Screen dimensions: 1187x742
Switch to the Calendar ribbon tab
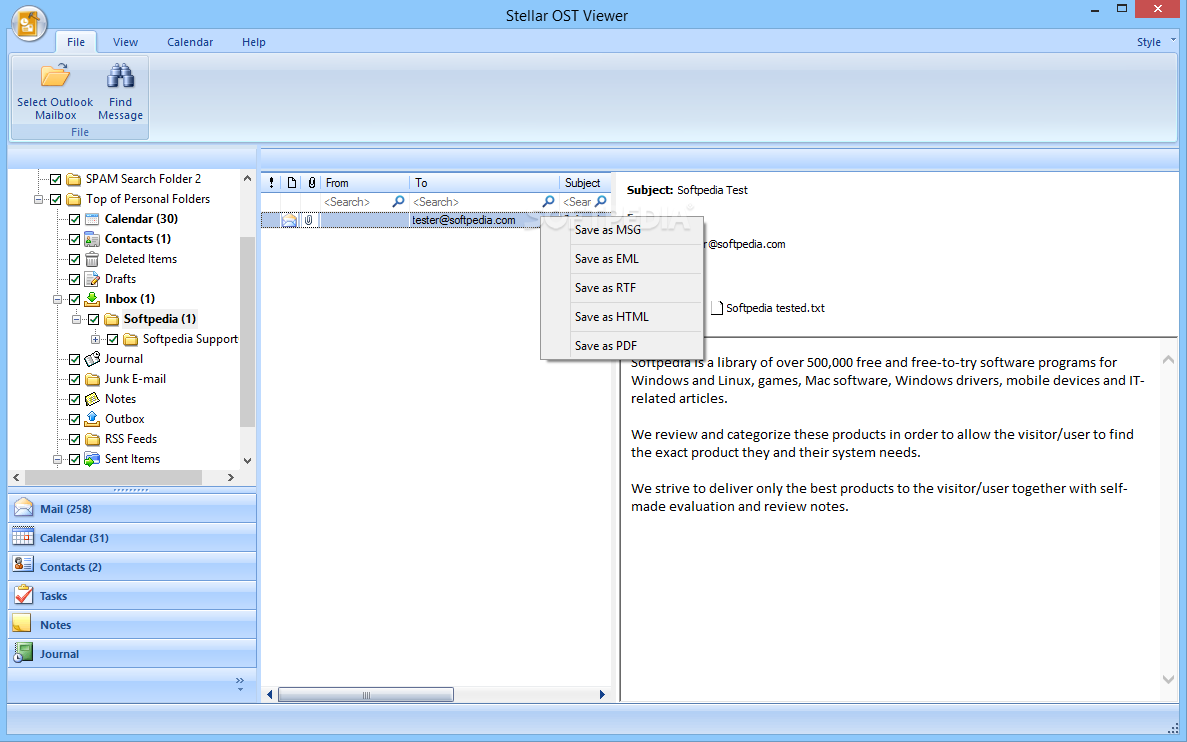tap(190, 42)
